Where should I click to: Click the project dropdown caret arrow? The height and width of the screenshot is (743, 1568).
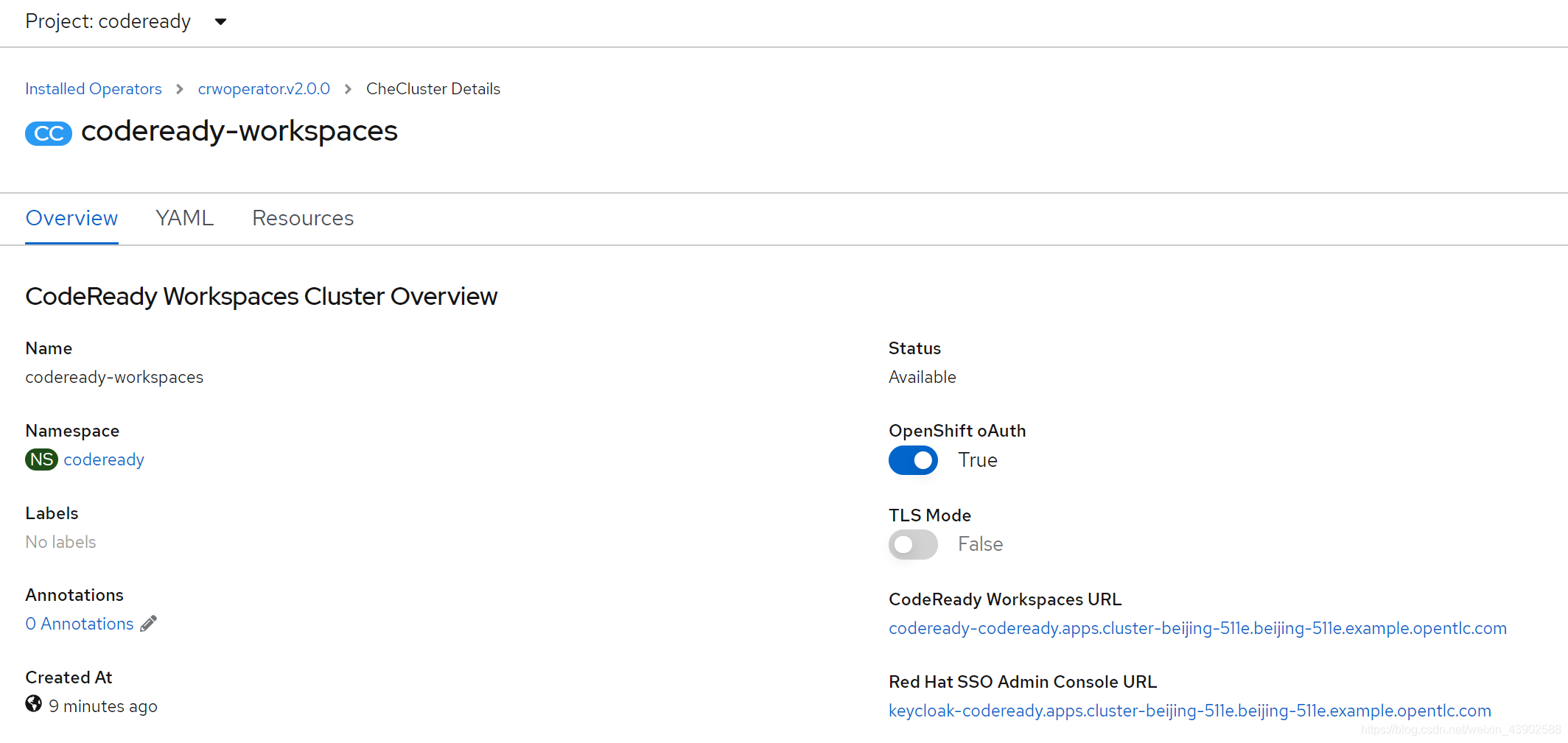(220, 22)
